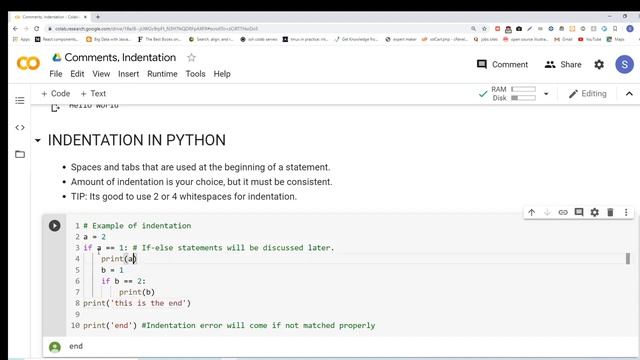Click code line 8 print('this is the end')
This screenshot has height=360, width=640.
[137, 303]
